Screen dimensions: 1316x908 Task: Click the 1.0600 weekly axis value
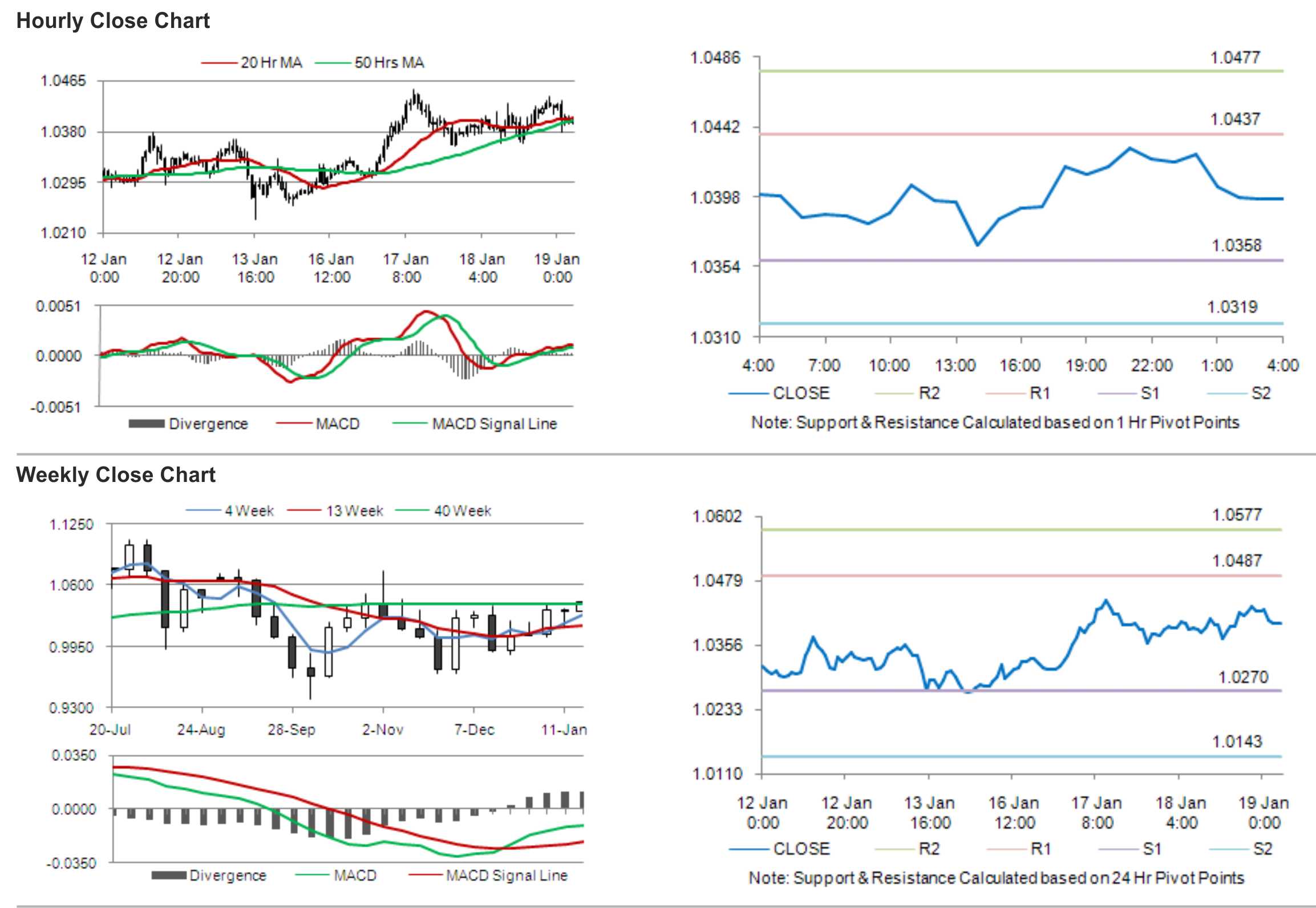(x=71, y=585)
